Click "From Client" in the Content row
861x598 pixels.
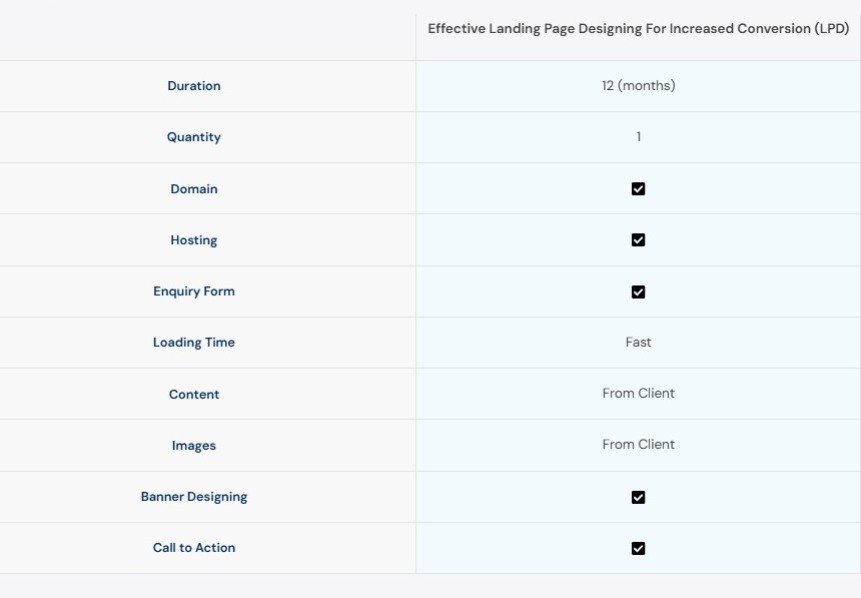pyautogui.click(x=638, y=393)
